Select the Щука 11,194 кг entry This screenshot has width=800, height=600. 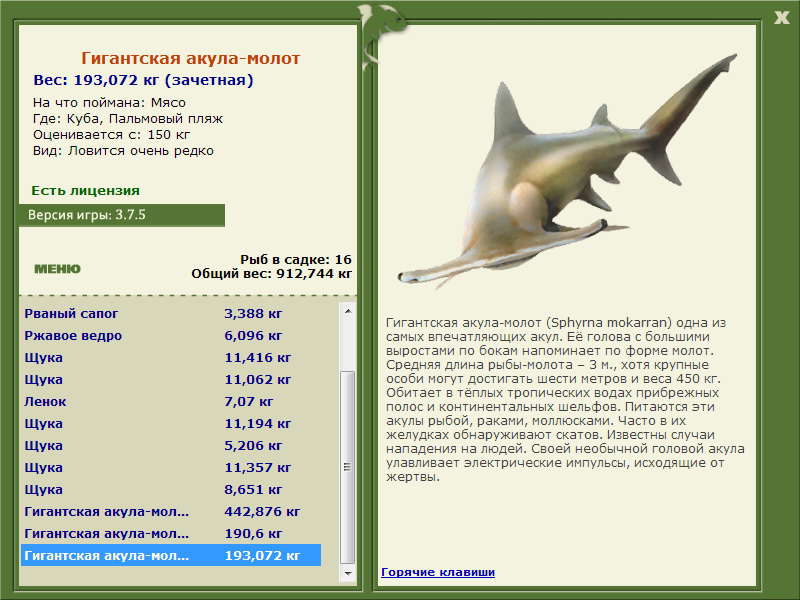coord(171,423)
